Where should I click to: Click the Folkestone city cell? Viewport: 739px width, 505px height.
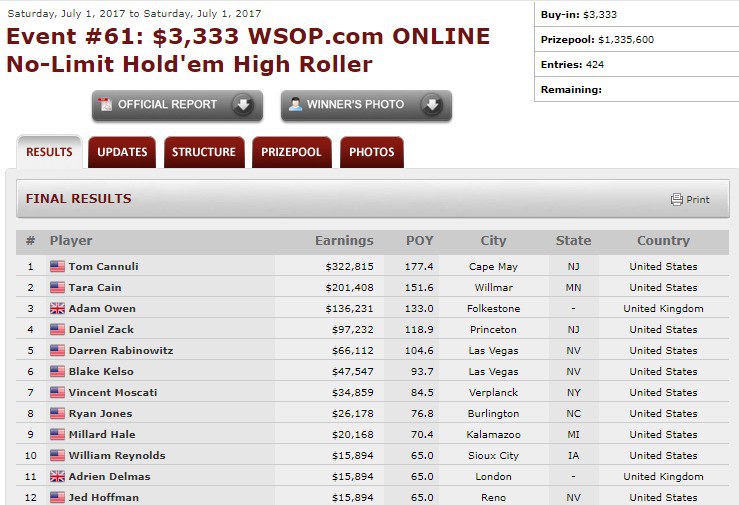tap(493, 309)
